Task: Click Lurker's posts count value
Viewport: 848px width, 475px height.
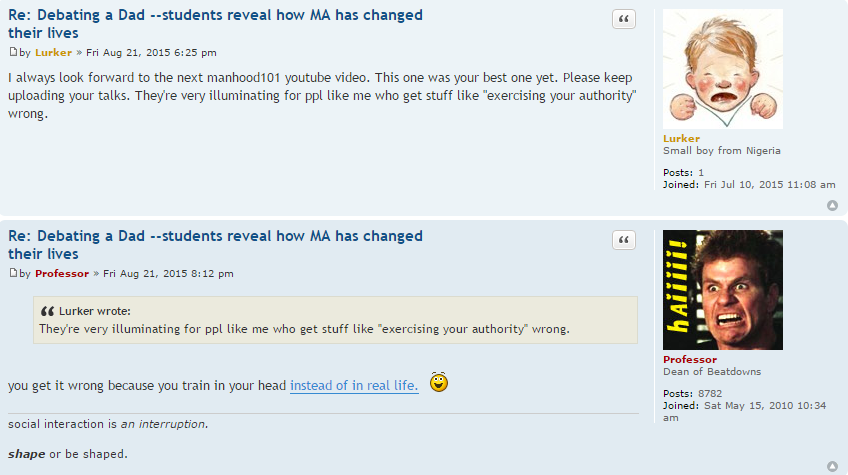Action: [x=701, y=173]
